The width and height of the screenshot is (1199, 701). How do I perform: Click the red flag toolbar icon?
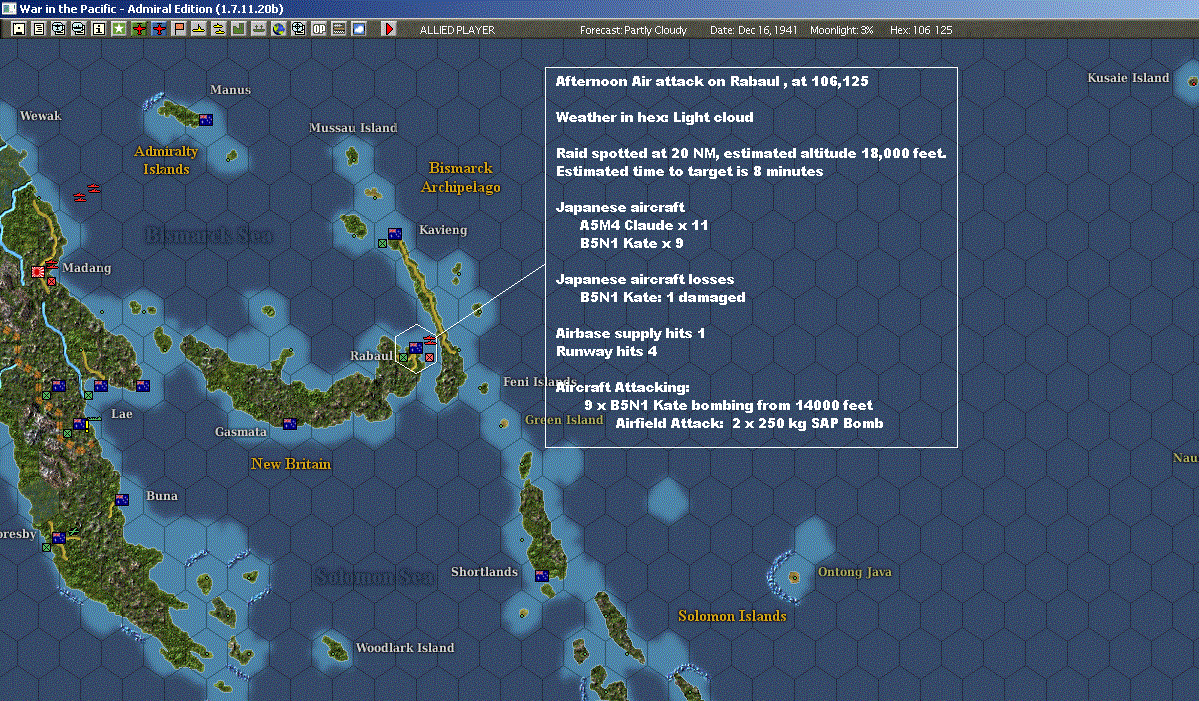click(x=179, y=29)
